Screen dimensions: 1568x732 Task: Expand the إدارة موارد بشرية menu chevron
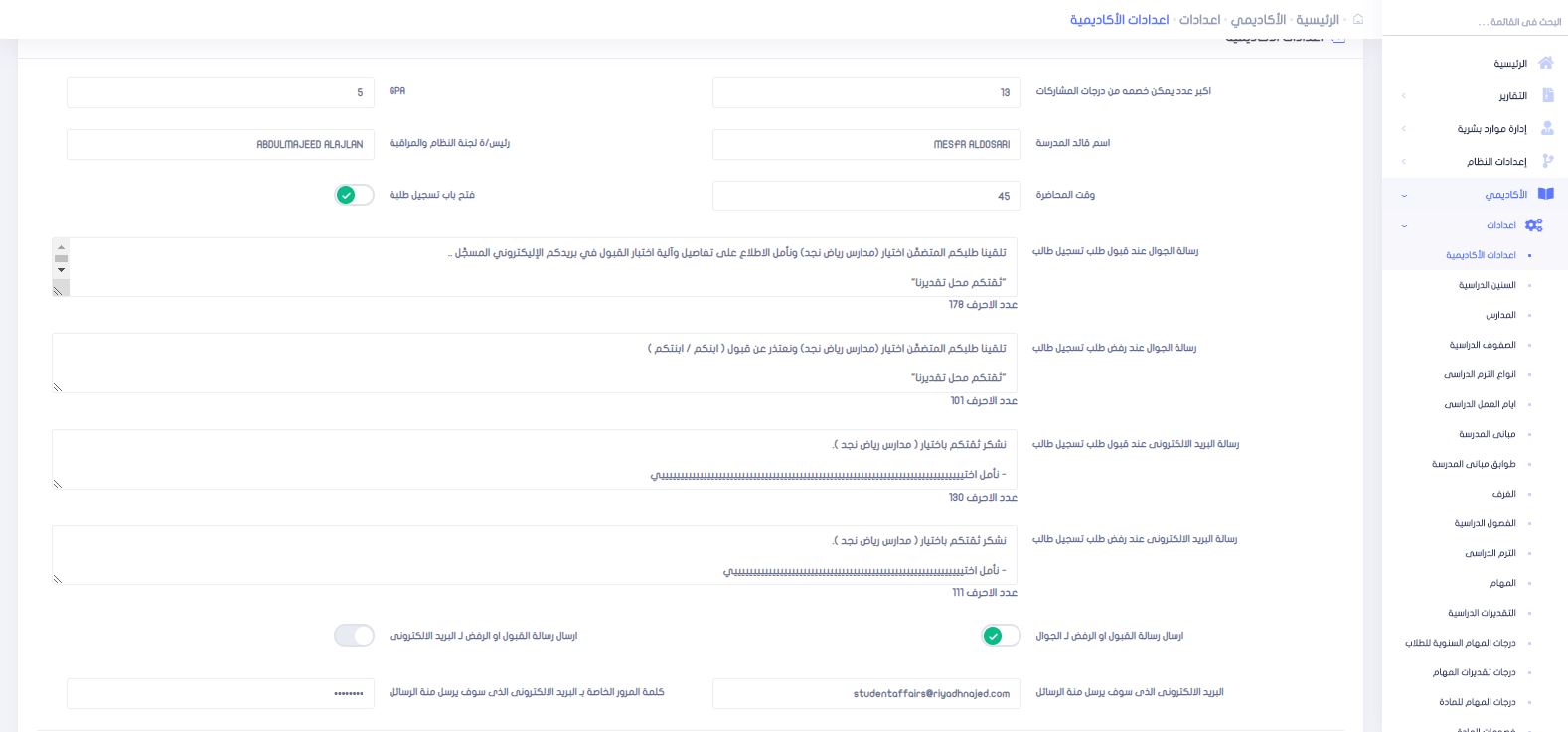click(x=1403, y=129)
